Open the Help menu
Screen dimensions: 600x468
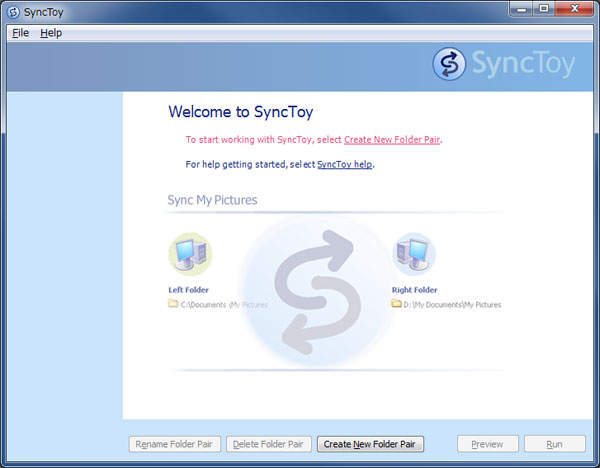pyautogui.click(x=51, y=33)
